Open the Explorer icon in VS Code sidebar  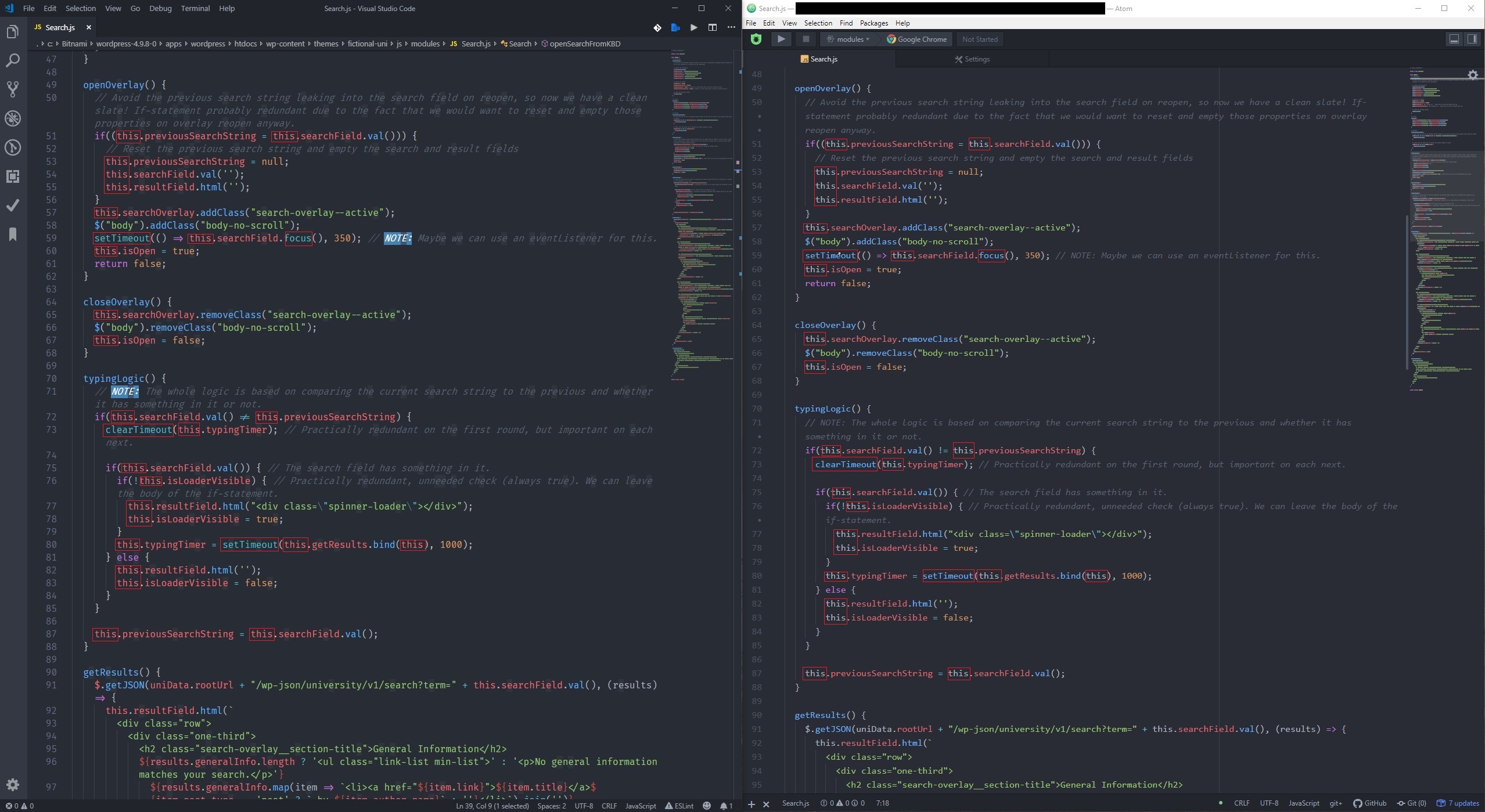coord(12,32)
